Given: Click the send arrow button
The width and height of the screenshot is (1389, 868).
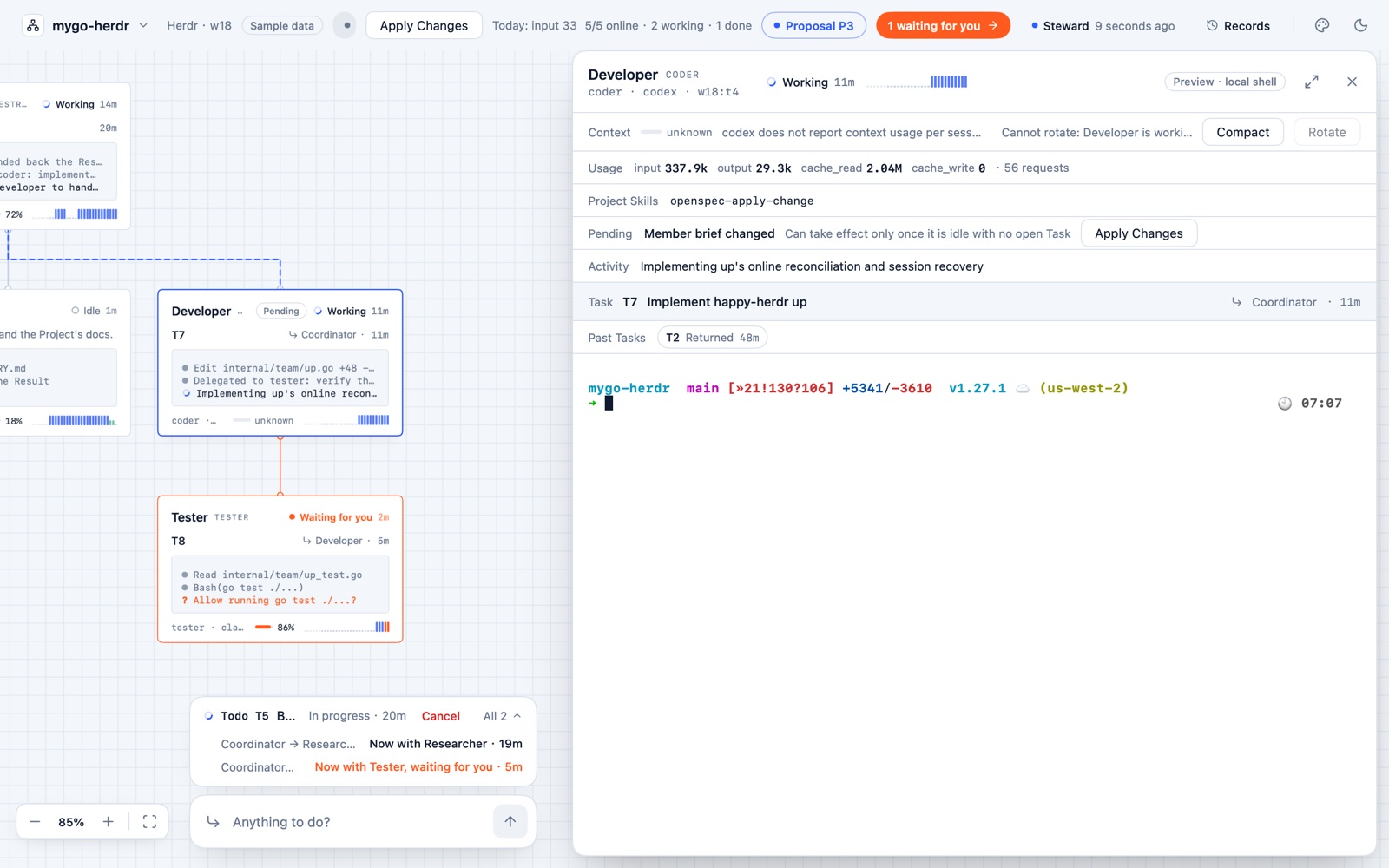Looking at the screenshot, I should pyautogui.click(x=510, y=821).
